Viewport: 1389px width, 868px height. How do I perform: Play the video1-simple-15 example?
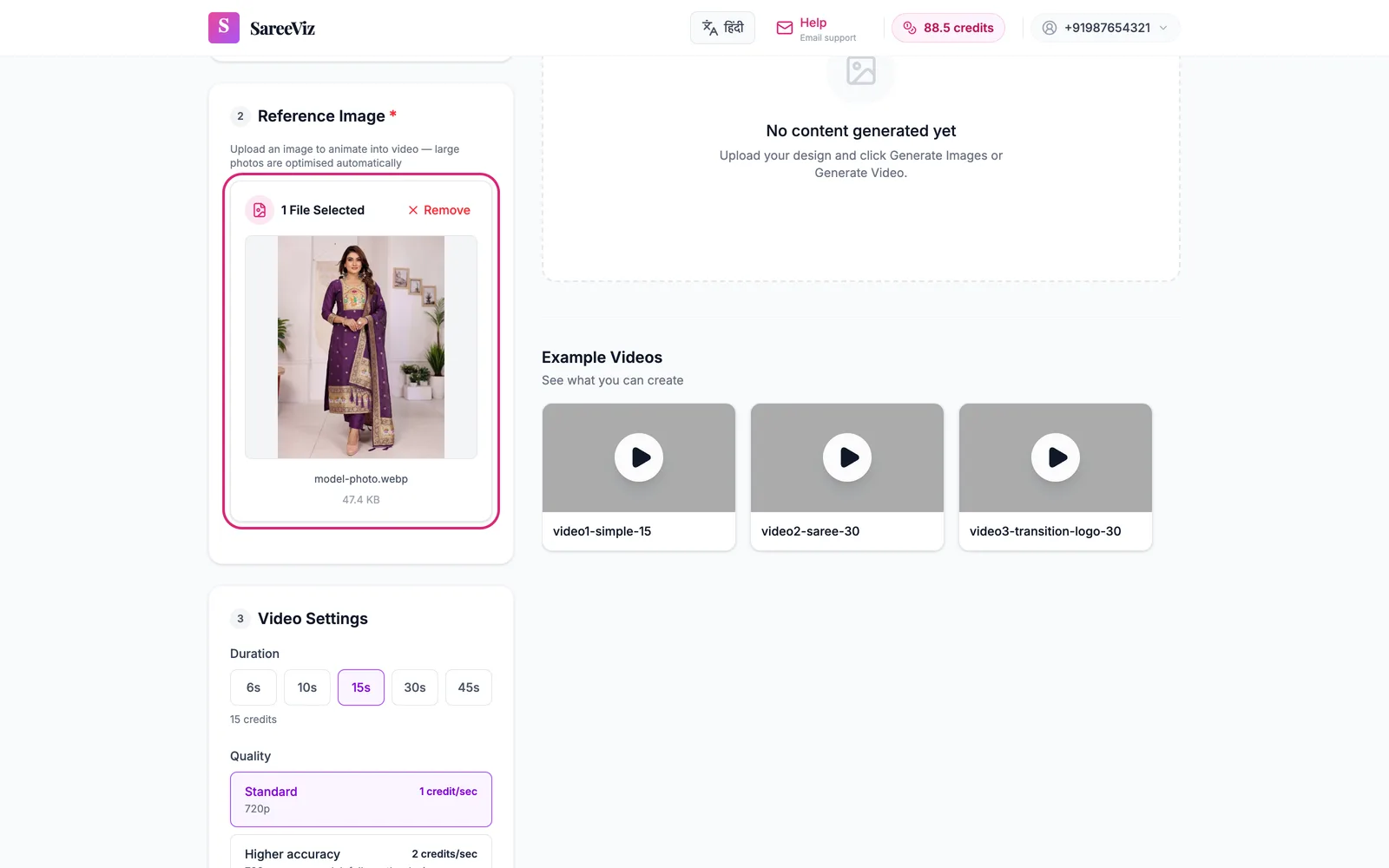pyautogui.click(x=639, y=457)
